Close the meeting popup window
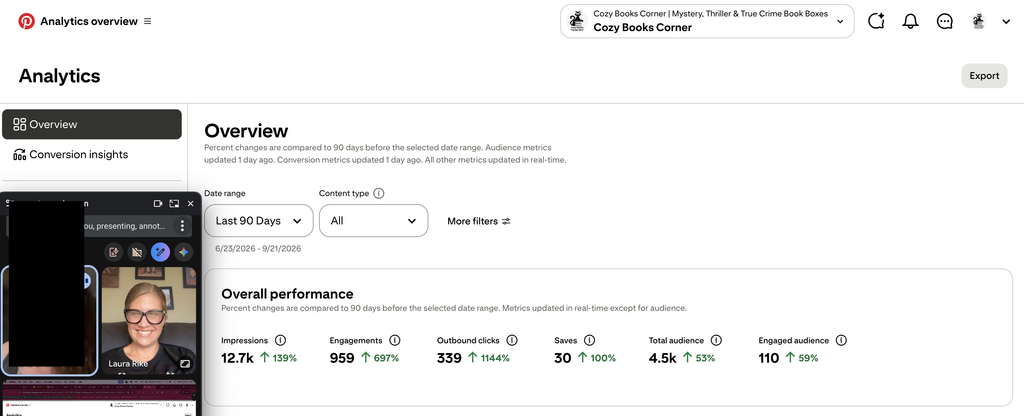The width and height of the screenshot is (1024, 416). click(x=191, y=204)
